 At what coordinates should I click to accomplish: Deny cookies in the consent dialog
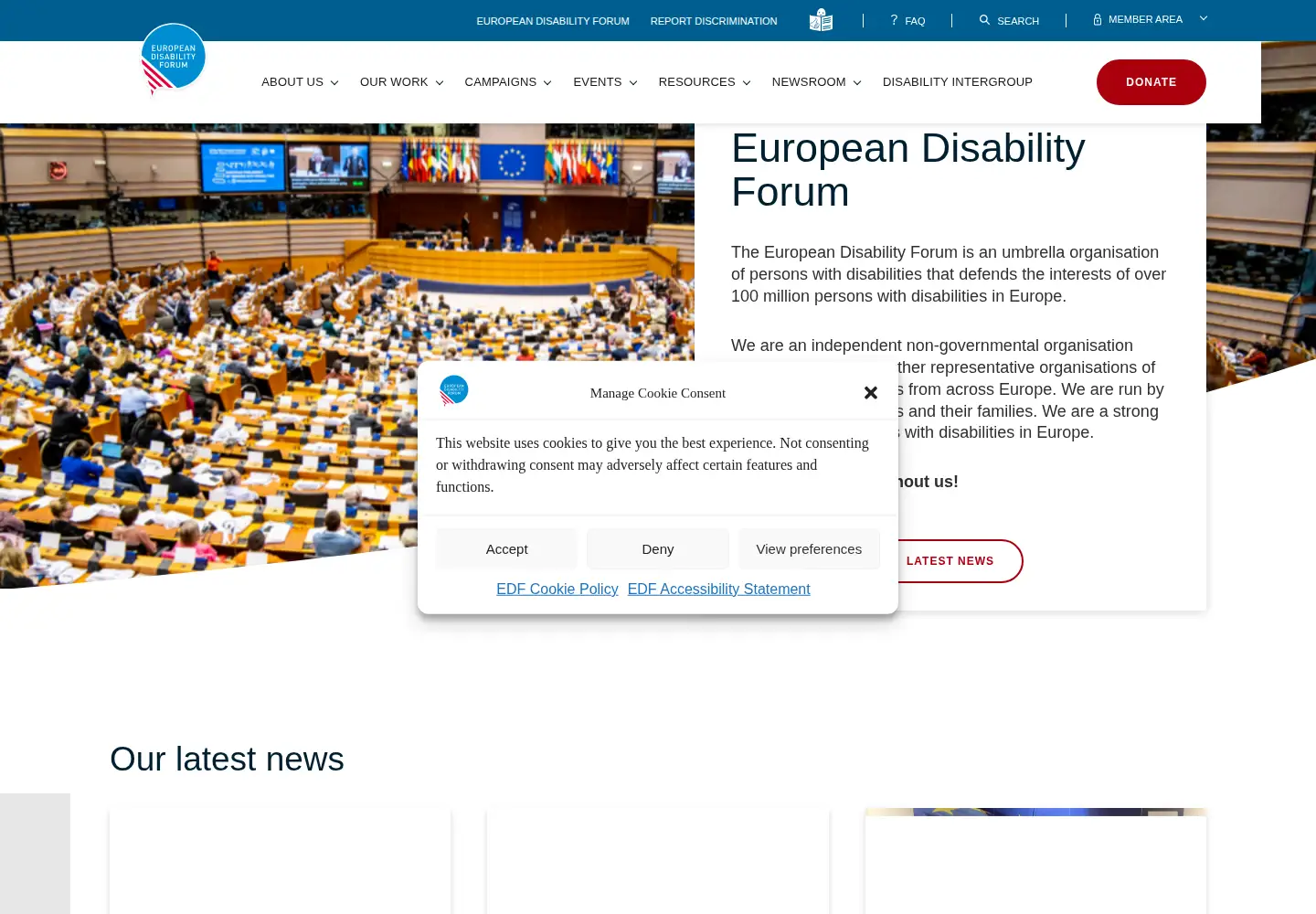[658, 549]
